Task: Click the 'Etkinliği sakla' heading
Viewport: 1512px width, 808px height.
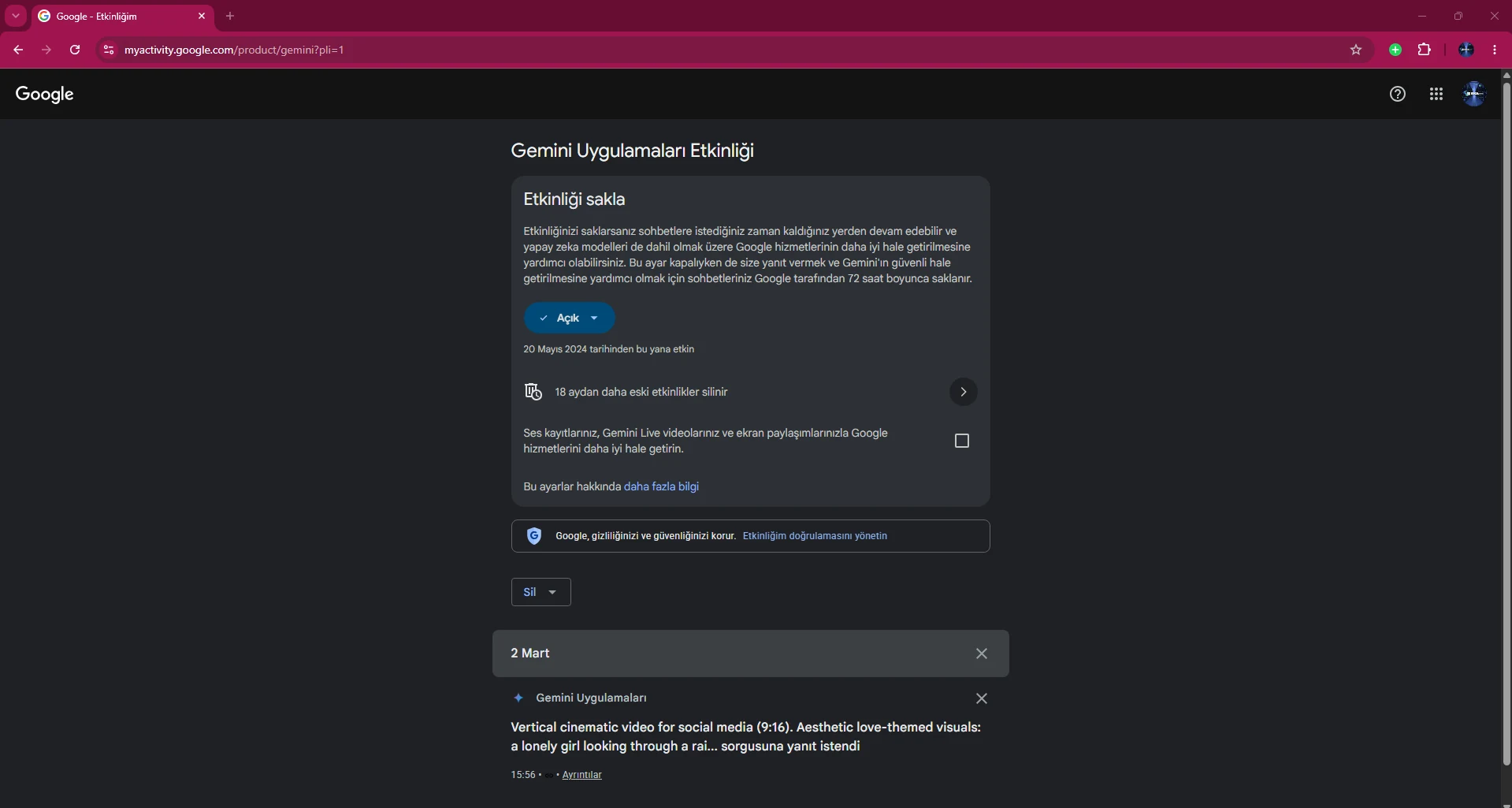Action: [574, 199]
